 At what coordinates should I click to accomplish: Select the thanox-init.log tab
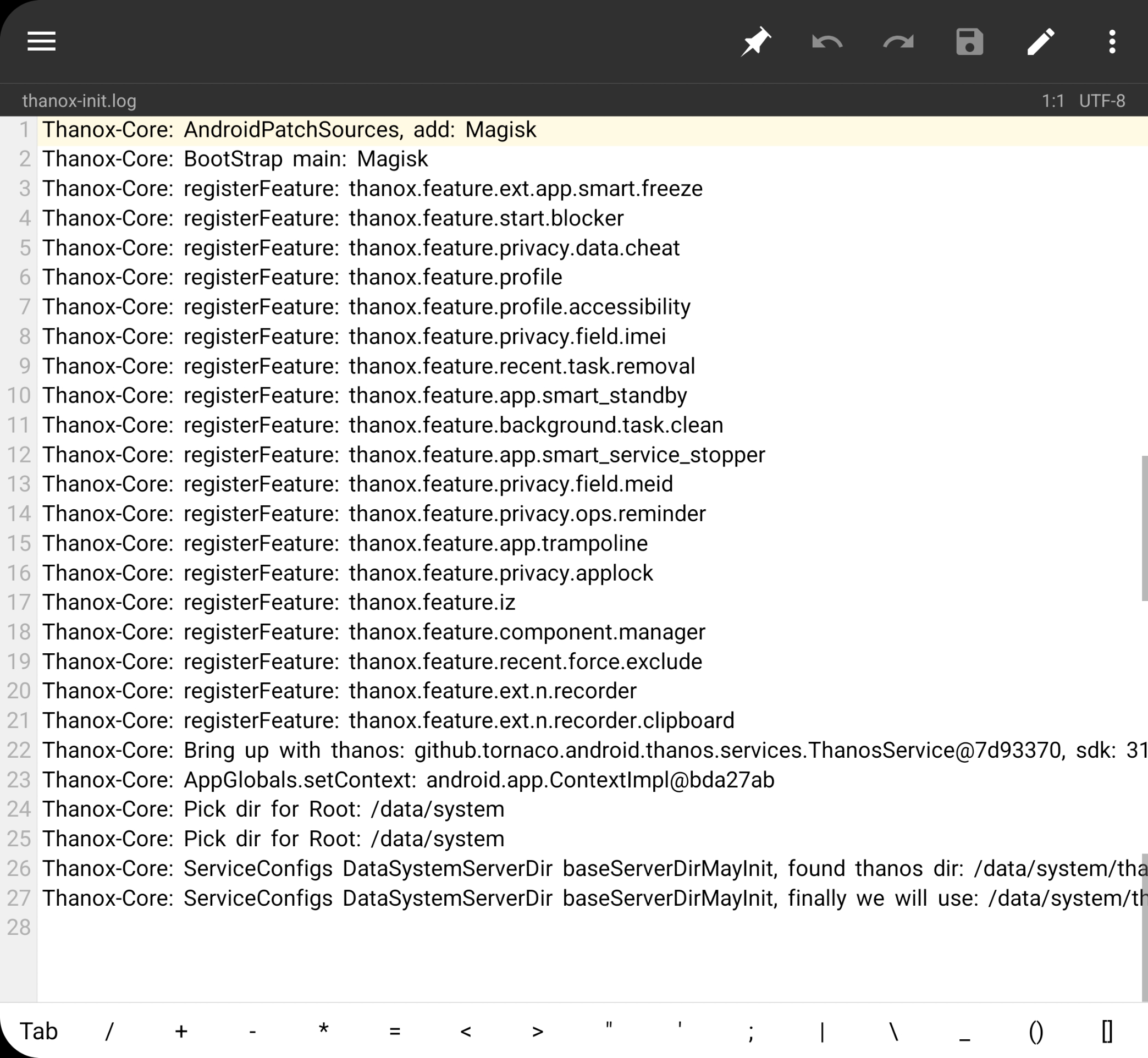click(x=79, y=101)
